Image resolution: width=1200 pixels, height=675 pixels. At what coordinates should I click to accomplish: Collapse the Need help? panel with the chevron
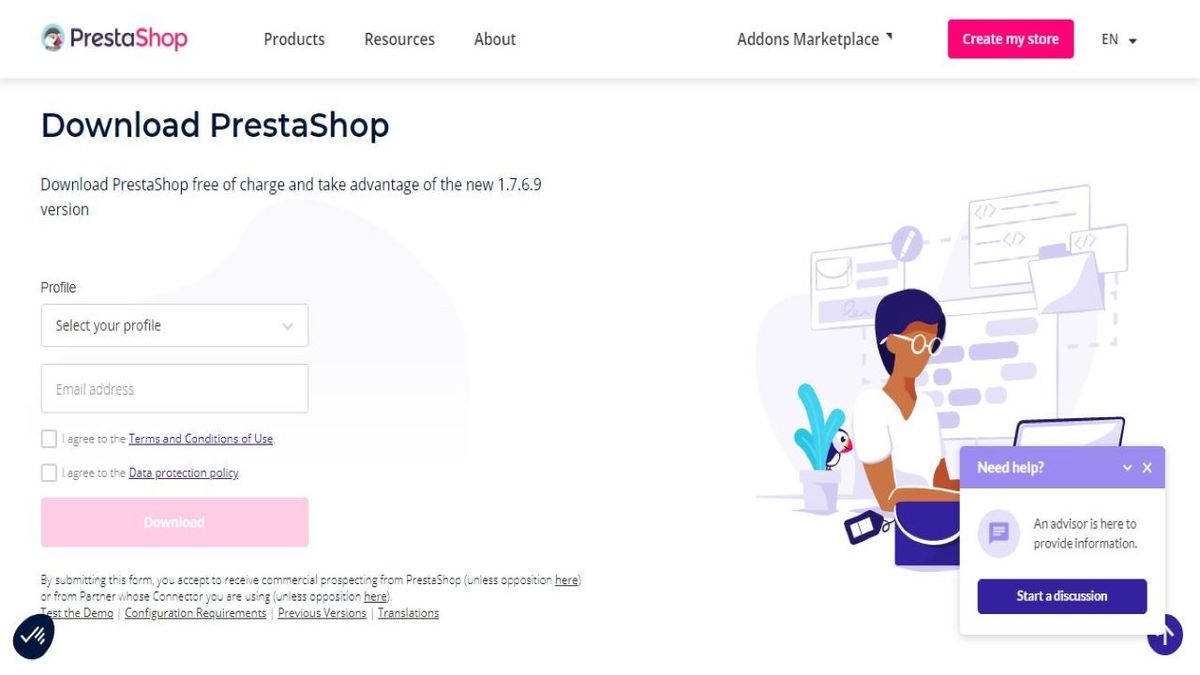click(x=1127, y=467)
